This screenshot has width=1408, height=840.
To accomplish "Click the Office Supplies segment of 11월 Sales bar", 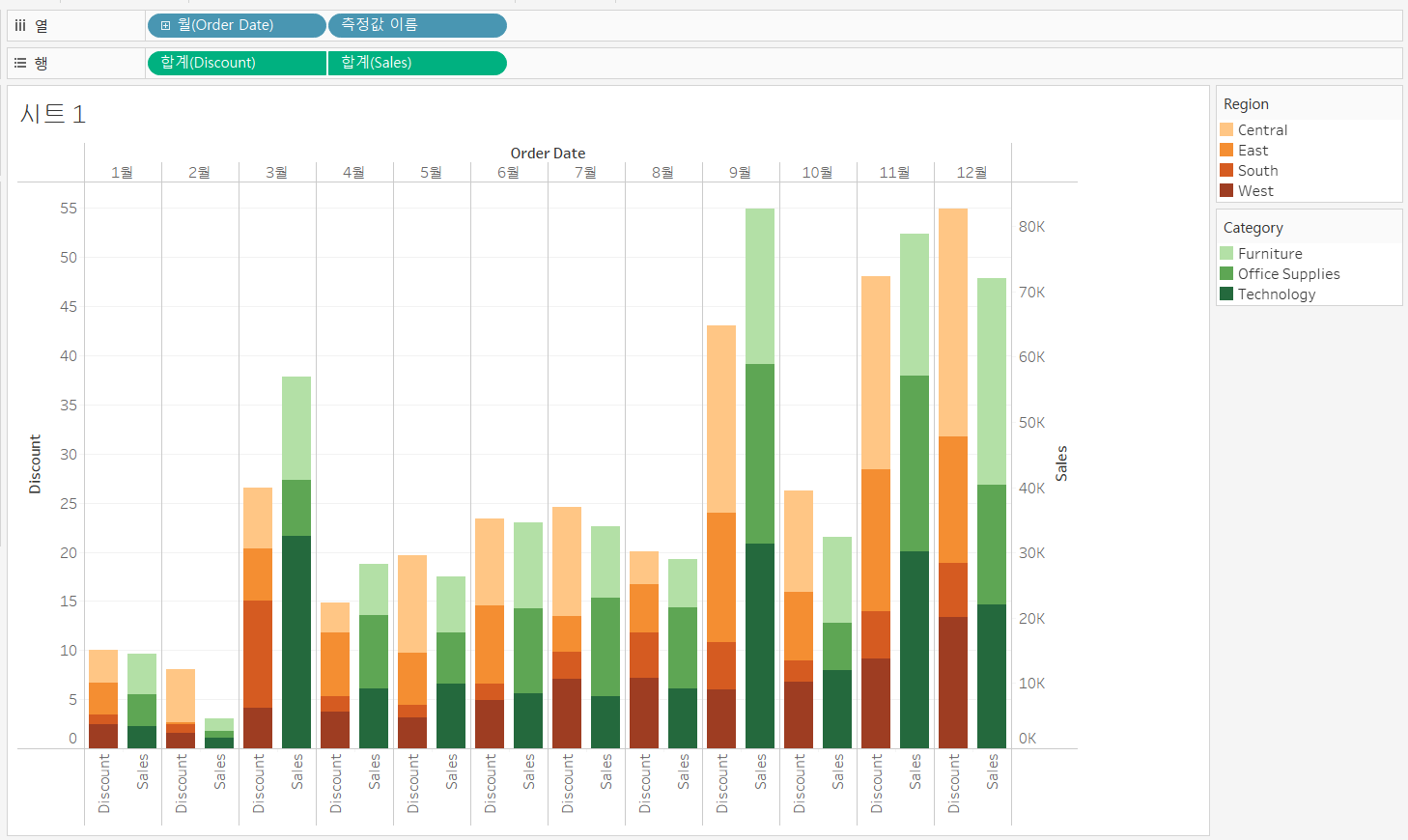I will [x=915, y=463].
